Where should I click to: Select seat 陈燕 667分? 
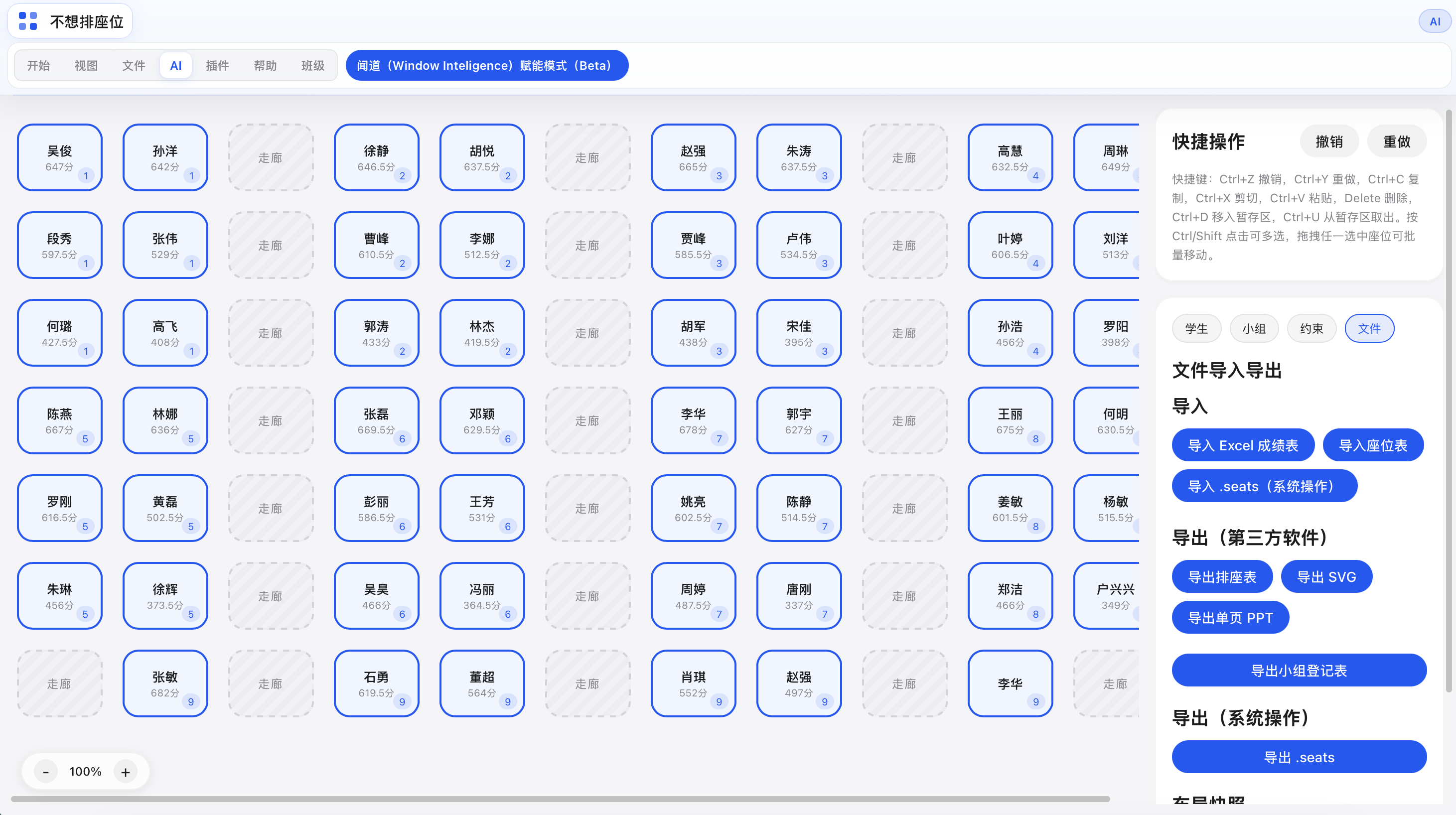click(x=59, y=420)
